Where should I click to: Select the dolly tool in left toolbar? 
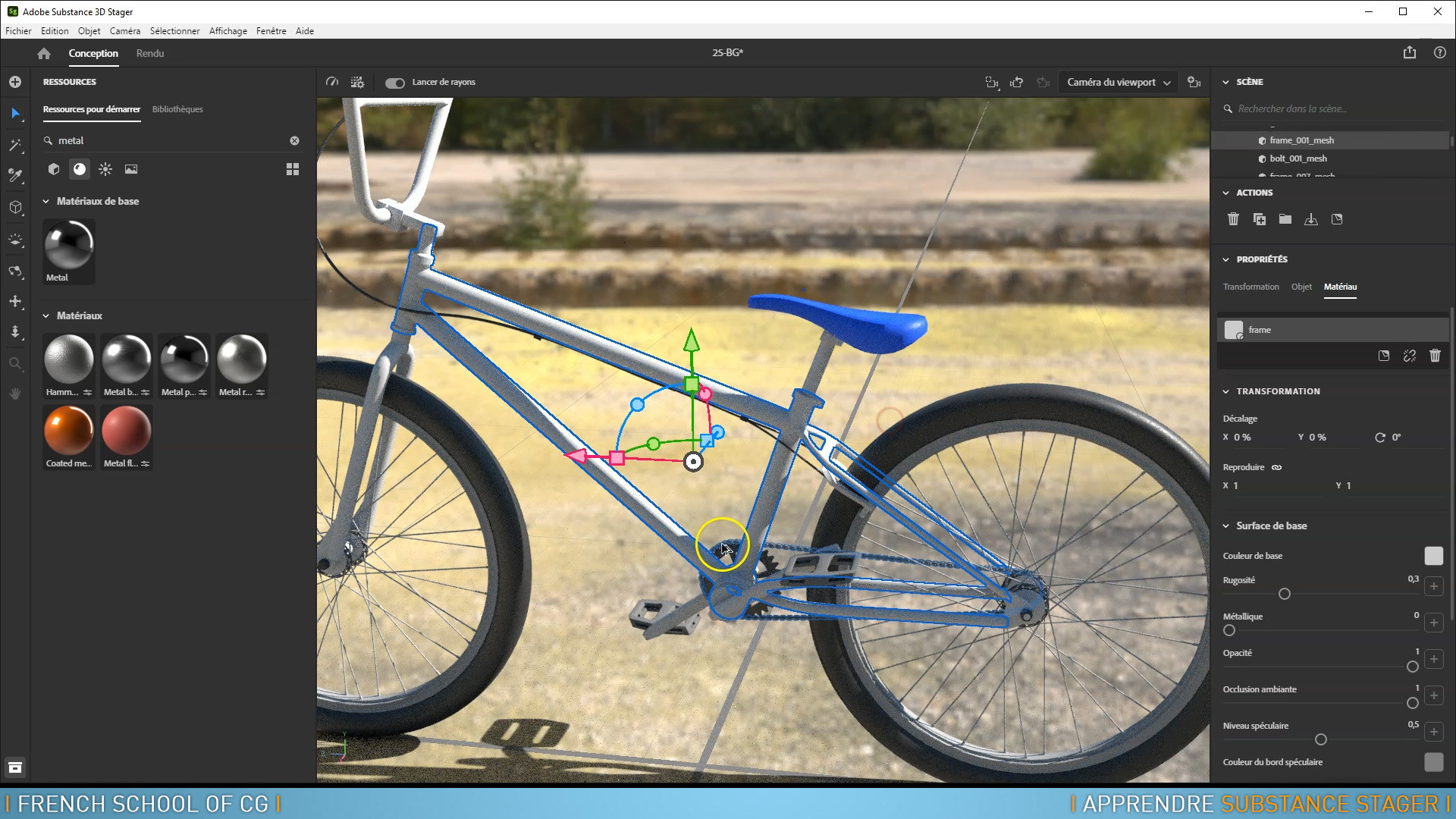click(x=15, y=332)
